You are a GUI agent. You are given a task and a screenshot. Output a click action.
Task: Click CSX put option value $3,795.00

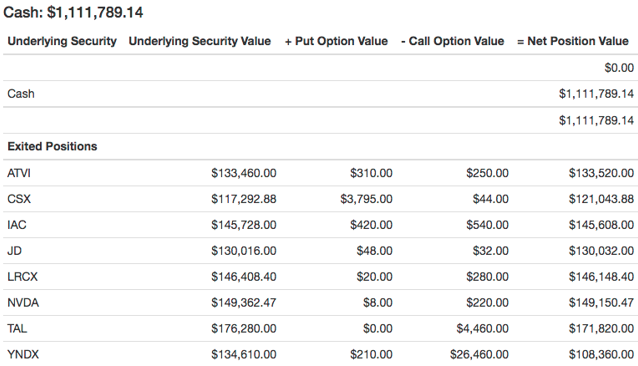coord(366,199)
